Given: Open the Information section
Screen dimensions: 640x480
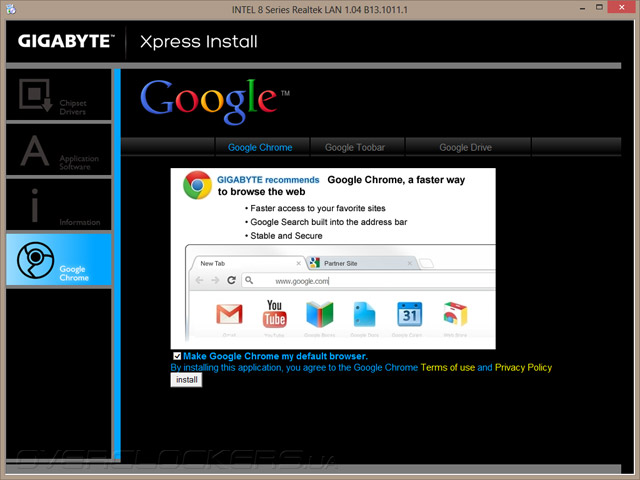Looking at the screenshot, I should point(59,204).
